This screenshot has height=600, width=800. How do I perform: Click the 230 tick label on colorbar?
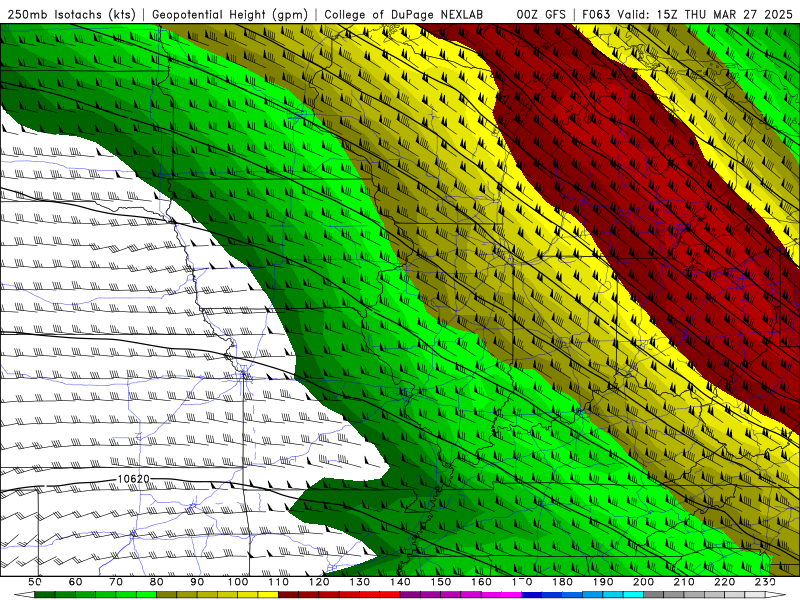point(765,582)
